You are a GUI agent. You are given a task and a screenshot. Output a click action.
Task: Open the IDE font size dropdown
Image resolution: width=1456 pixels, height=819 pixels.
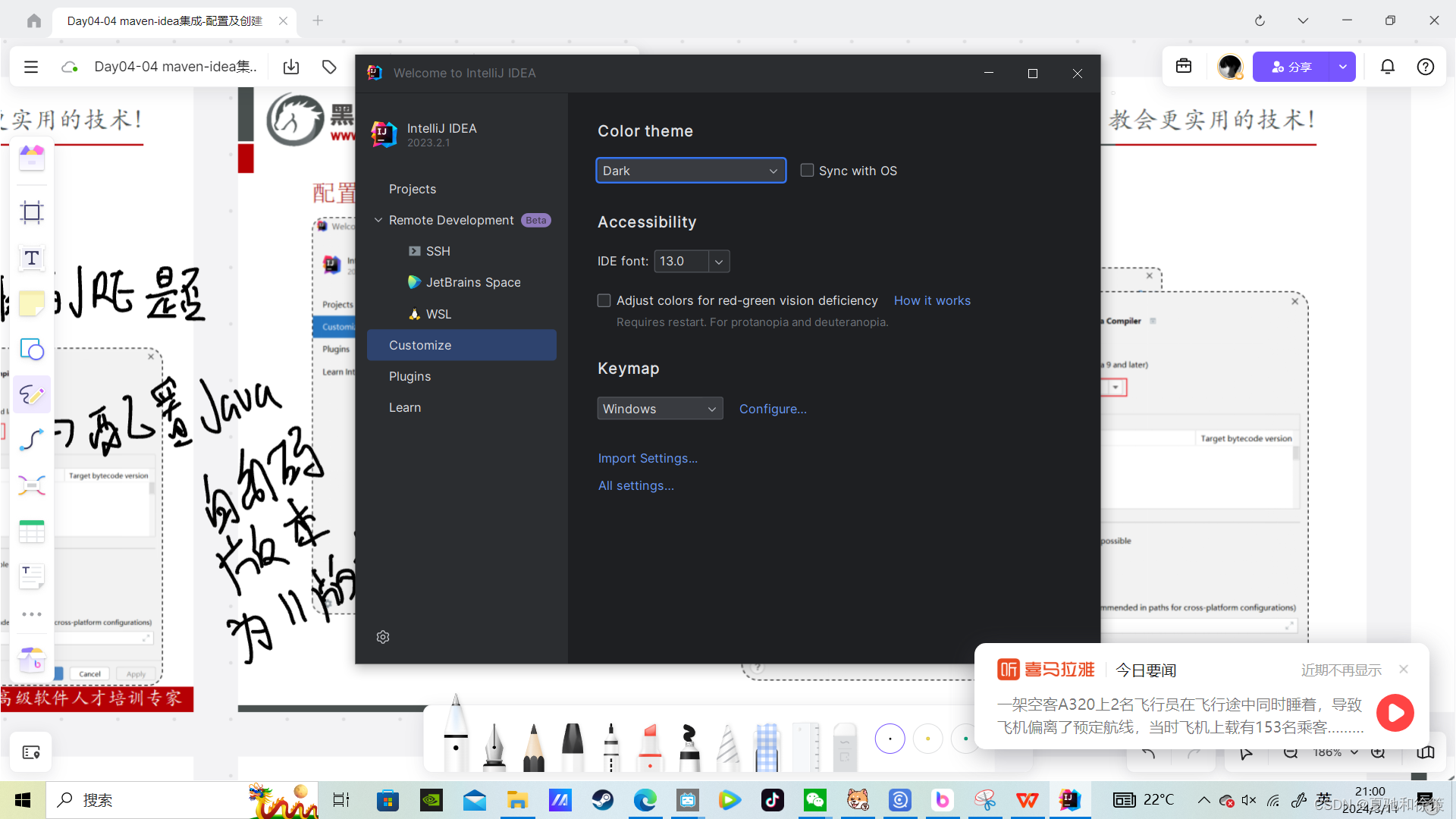click(719, 262)
